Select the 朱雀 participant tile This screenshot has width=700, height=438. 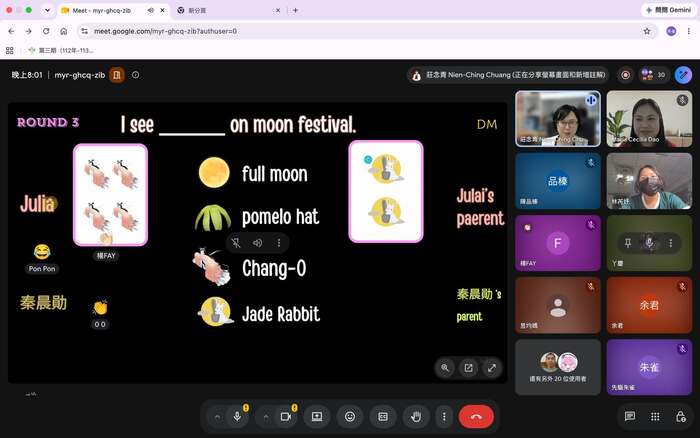tap(649, 367)
